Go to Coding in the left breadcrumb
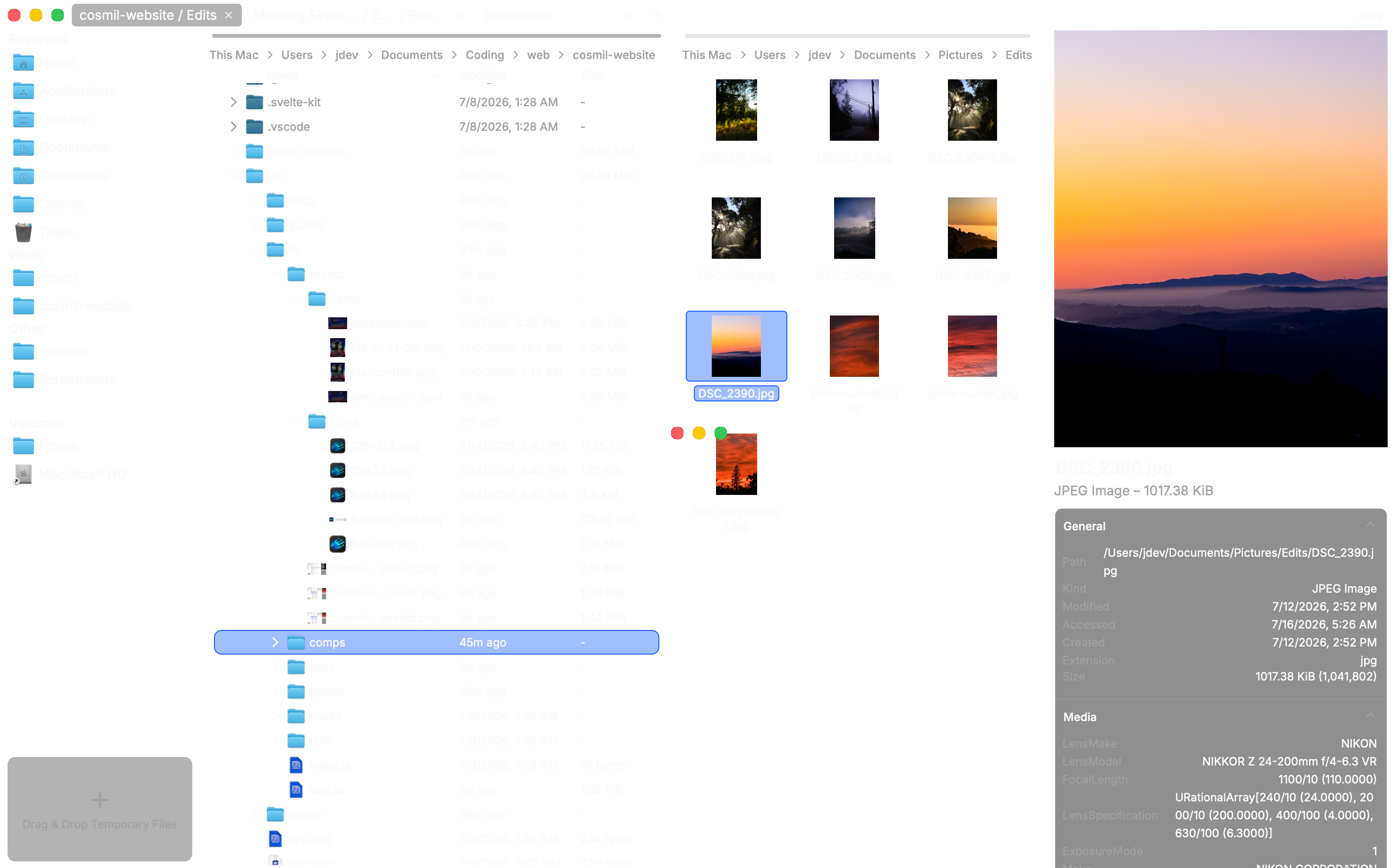Screen dimensions: 1399x868 tap(485, 55)
